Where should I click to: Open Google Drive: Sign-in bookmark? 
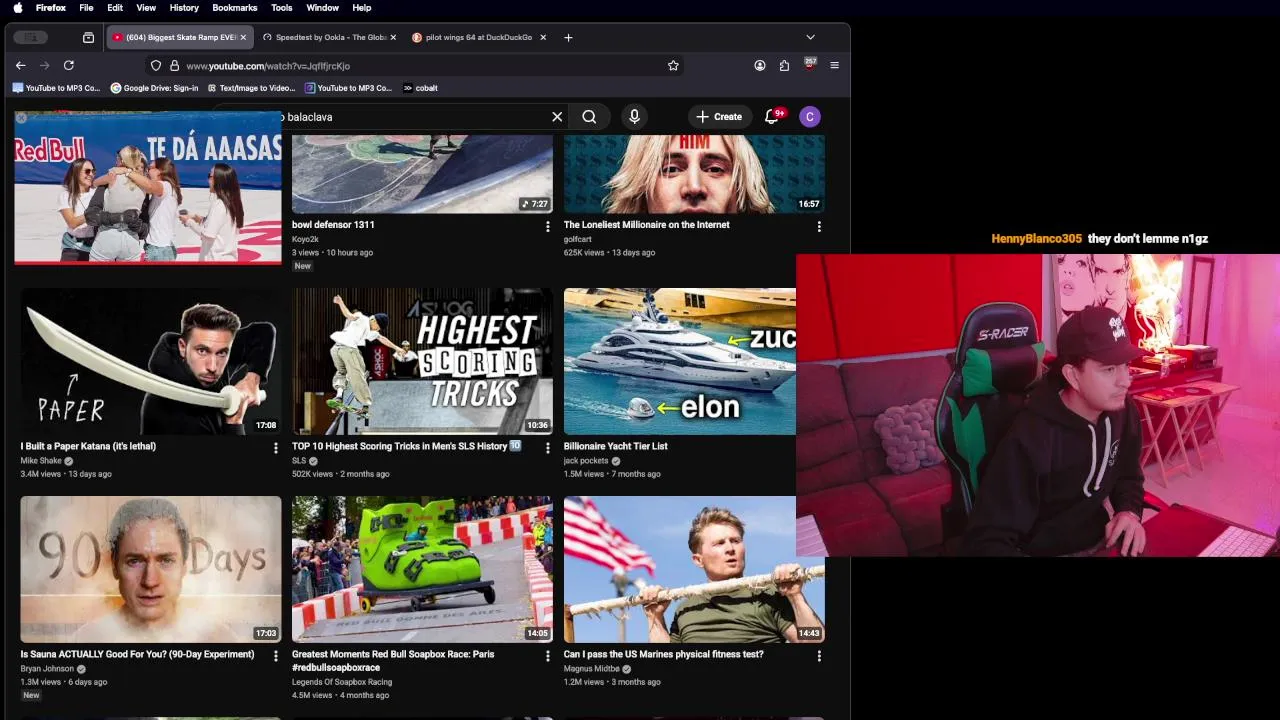(x=154, y=88)
